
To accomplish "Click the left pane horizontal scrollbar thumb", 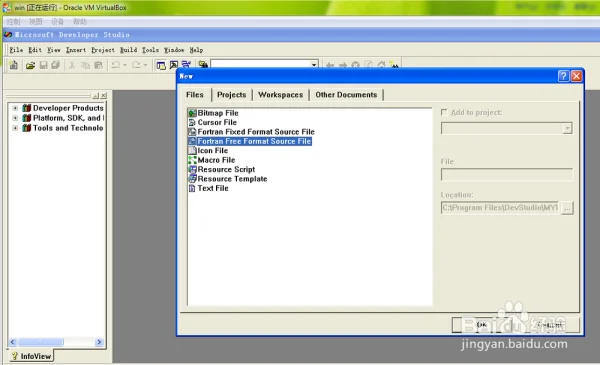I will pos(41,342).
